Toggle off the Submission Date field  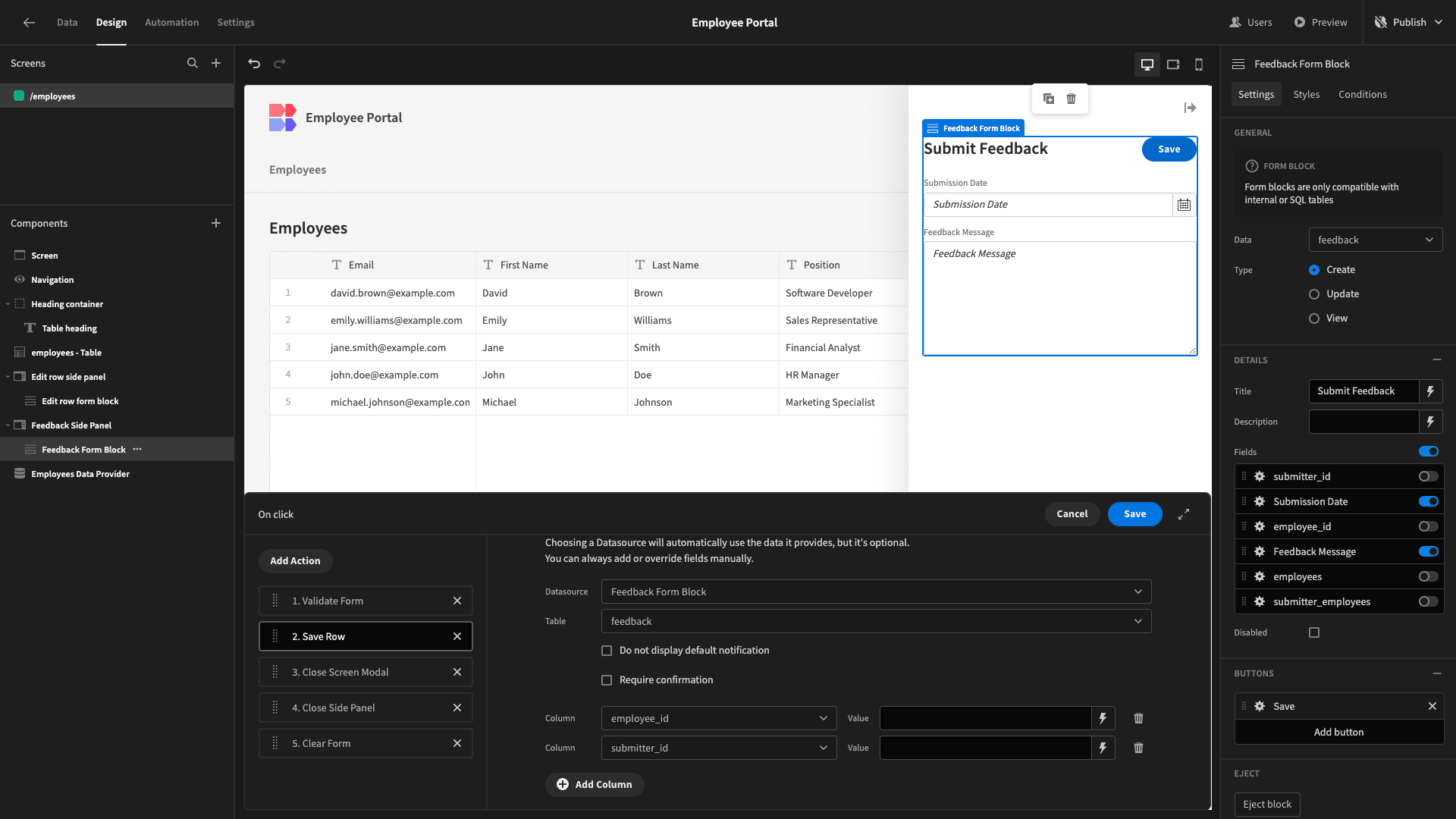click(x=1429, y=501)
